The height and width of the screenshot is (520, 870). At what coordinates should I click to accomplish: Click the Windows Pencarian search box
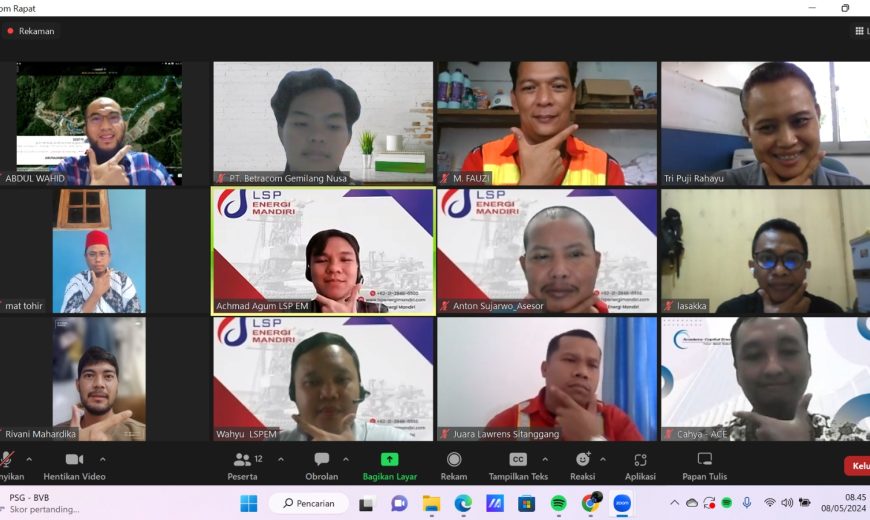tap(309, 503)
